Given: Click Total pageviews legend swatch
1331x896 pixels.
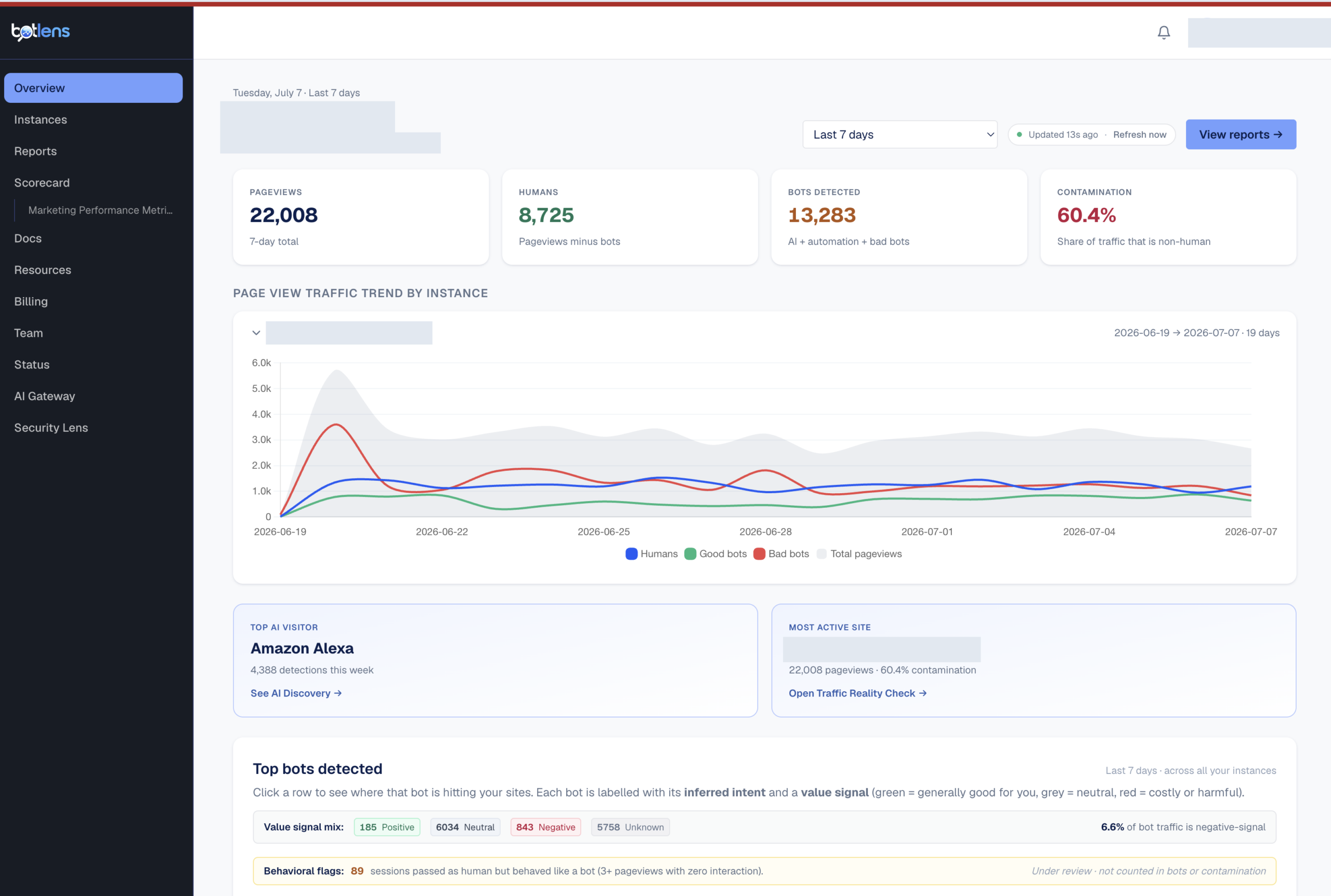Looking at the screenshot, I should coord(821,554).
